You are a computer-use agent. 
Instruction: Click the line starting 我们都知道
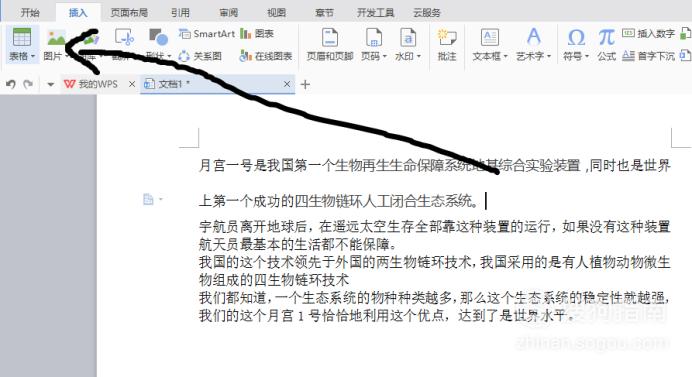[435, 298]
